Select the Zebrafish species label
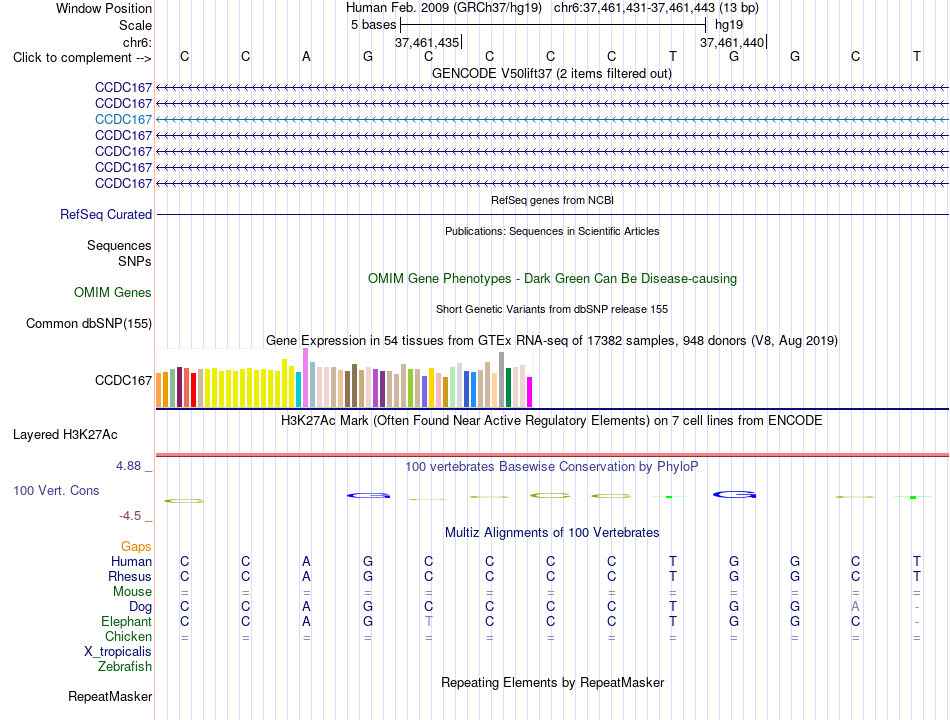Image resolution: width=950 pixels, height=720 pixels. click(125, 667)
